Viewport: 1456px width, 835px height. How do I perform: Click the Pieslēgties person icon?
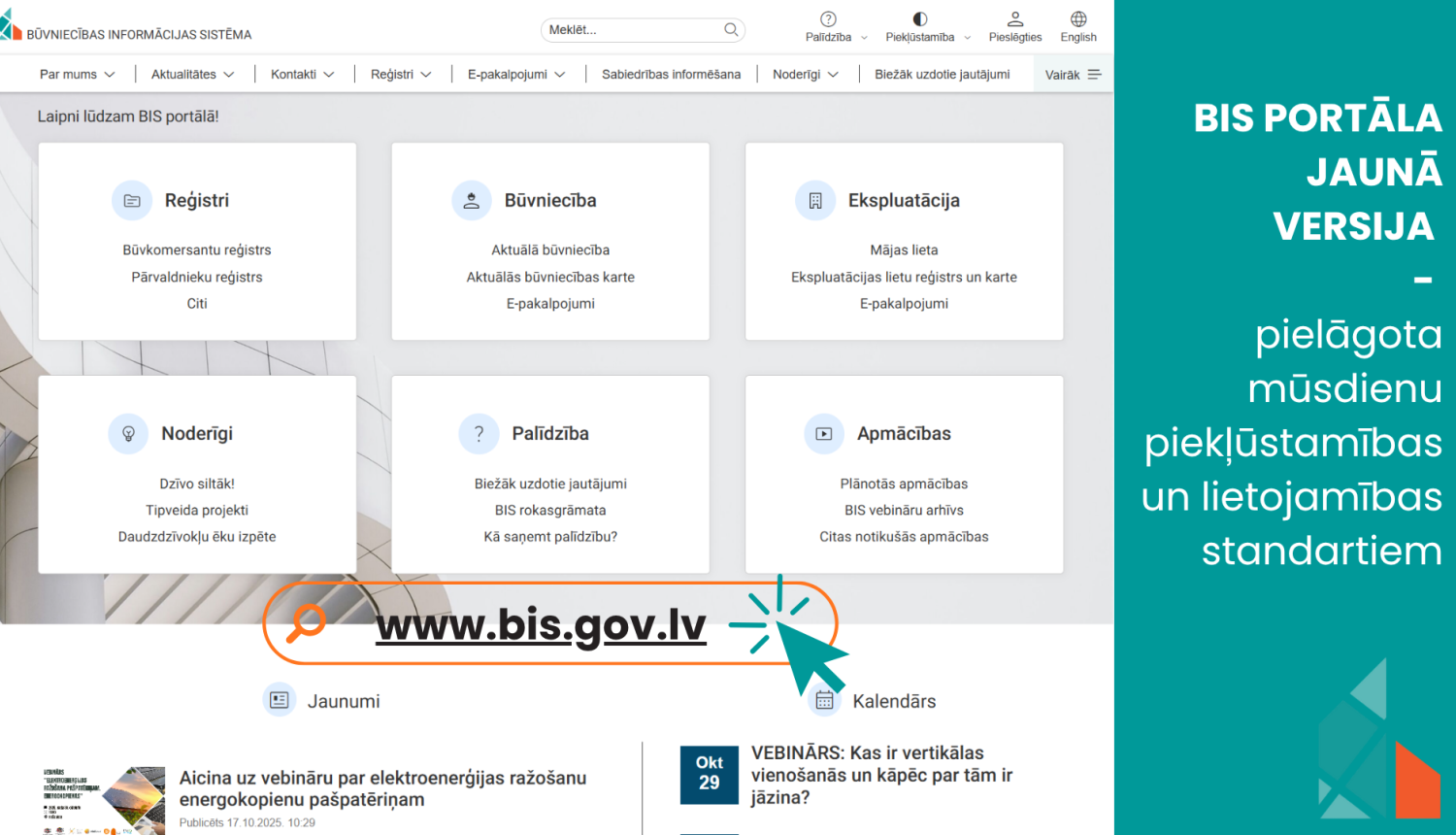click(1015, 19)
